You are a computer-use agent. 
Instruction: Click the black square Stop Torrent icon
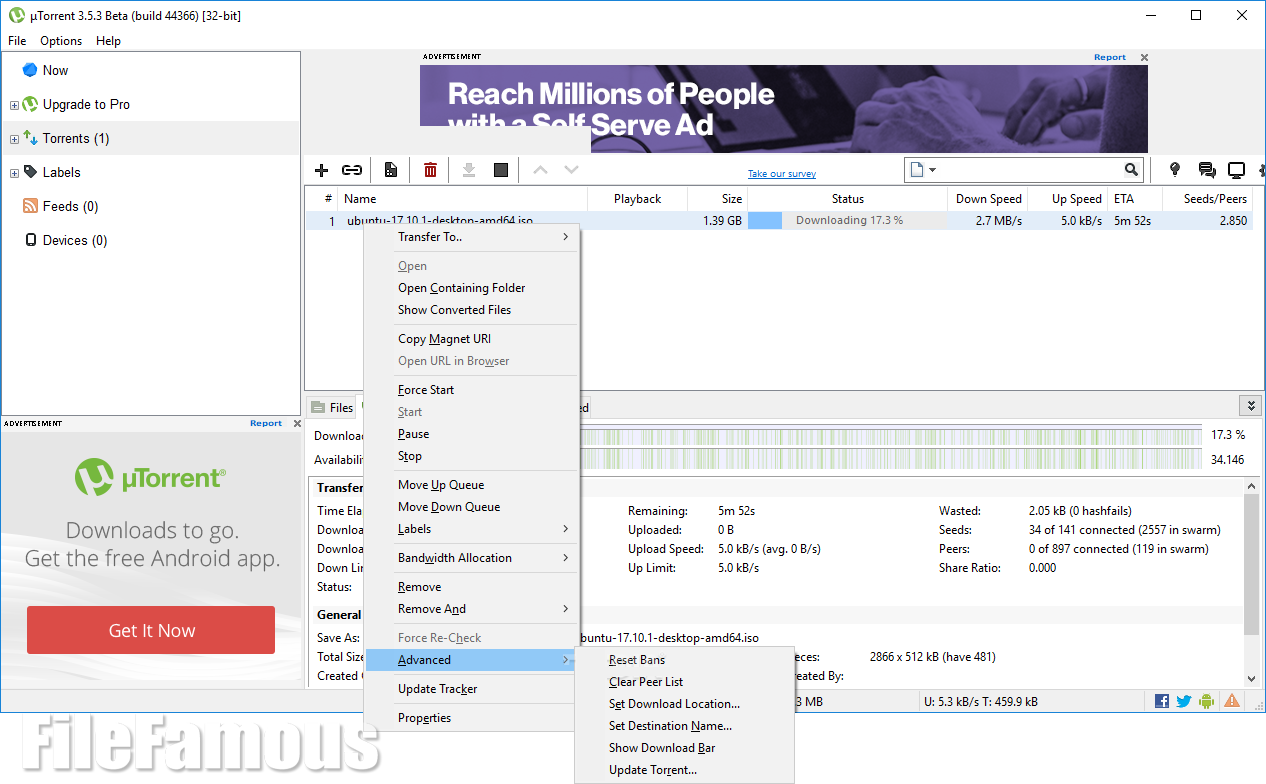click(x=501, y=170)
